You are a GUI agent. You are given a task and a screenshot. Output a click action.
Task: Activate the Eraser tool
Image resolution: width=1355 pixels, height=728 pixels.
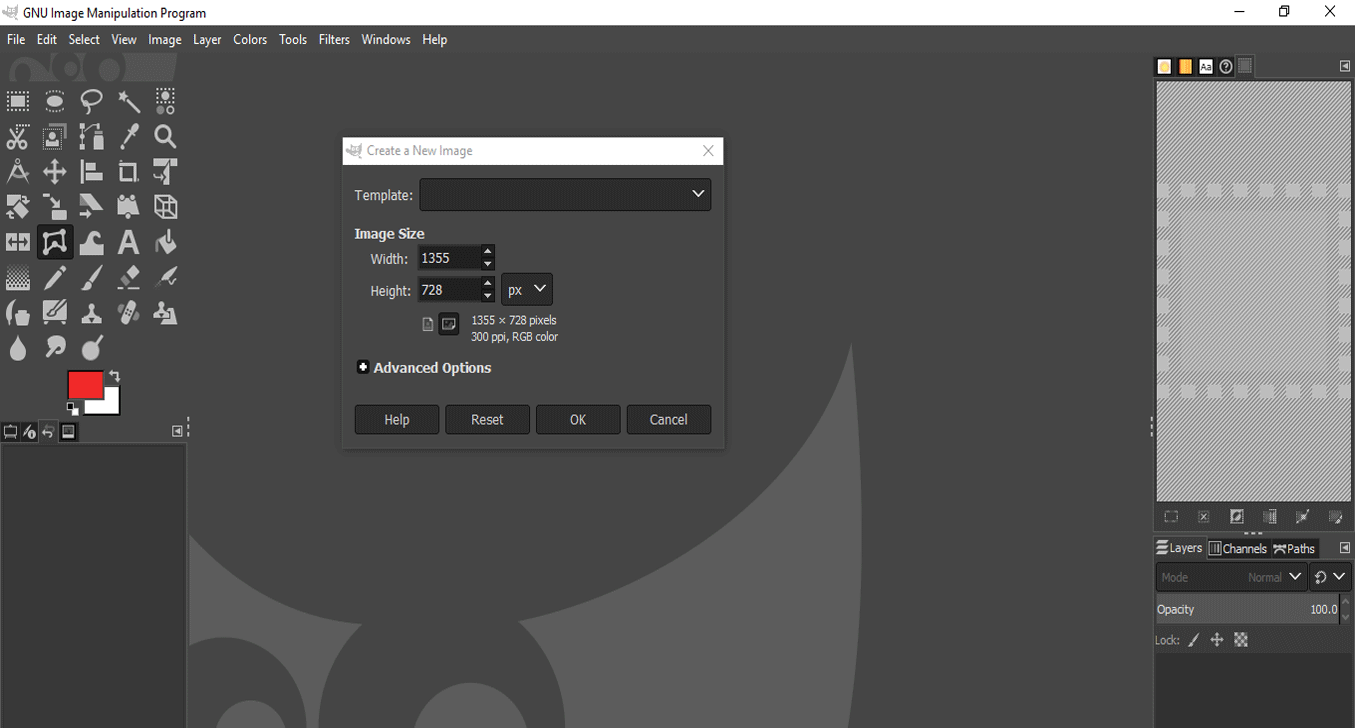129,278
